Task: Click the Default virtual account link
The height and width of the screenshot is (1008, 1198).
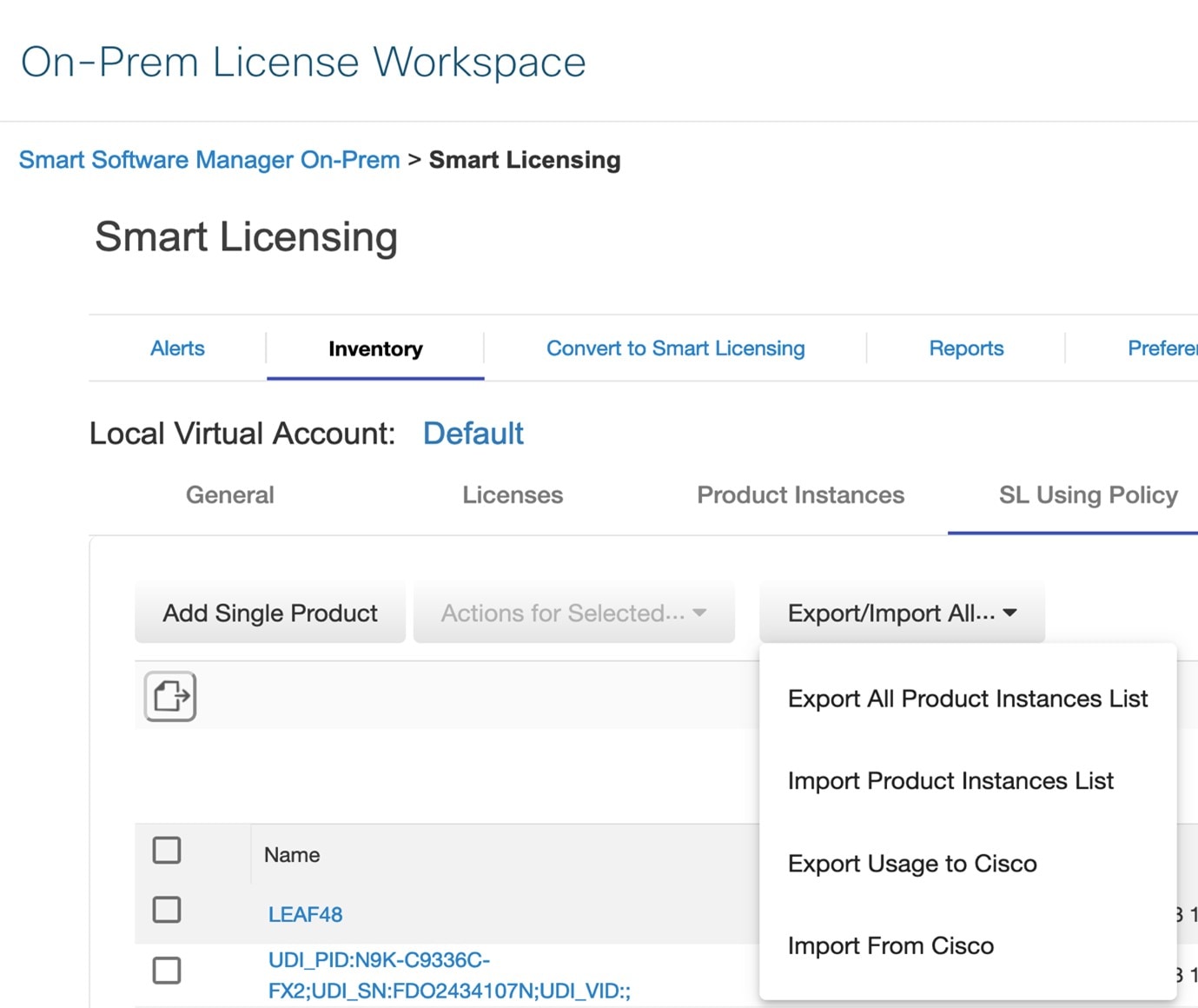Action: click(473, 434)
